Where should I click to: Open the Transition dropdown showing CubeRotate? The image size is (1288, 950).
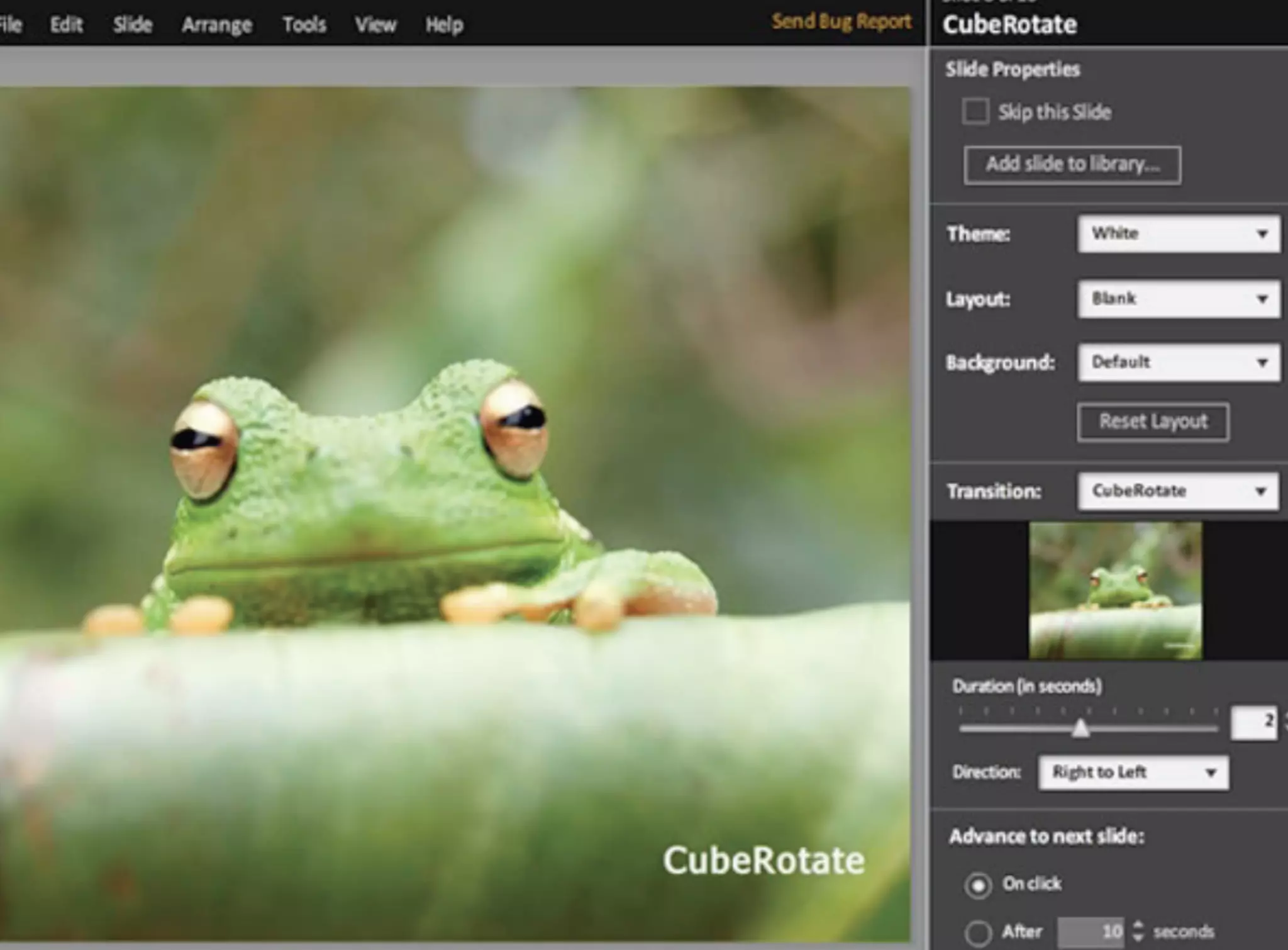coord(1177,491)
